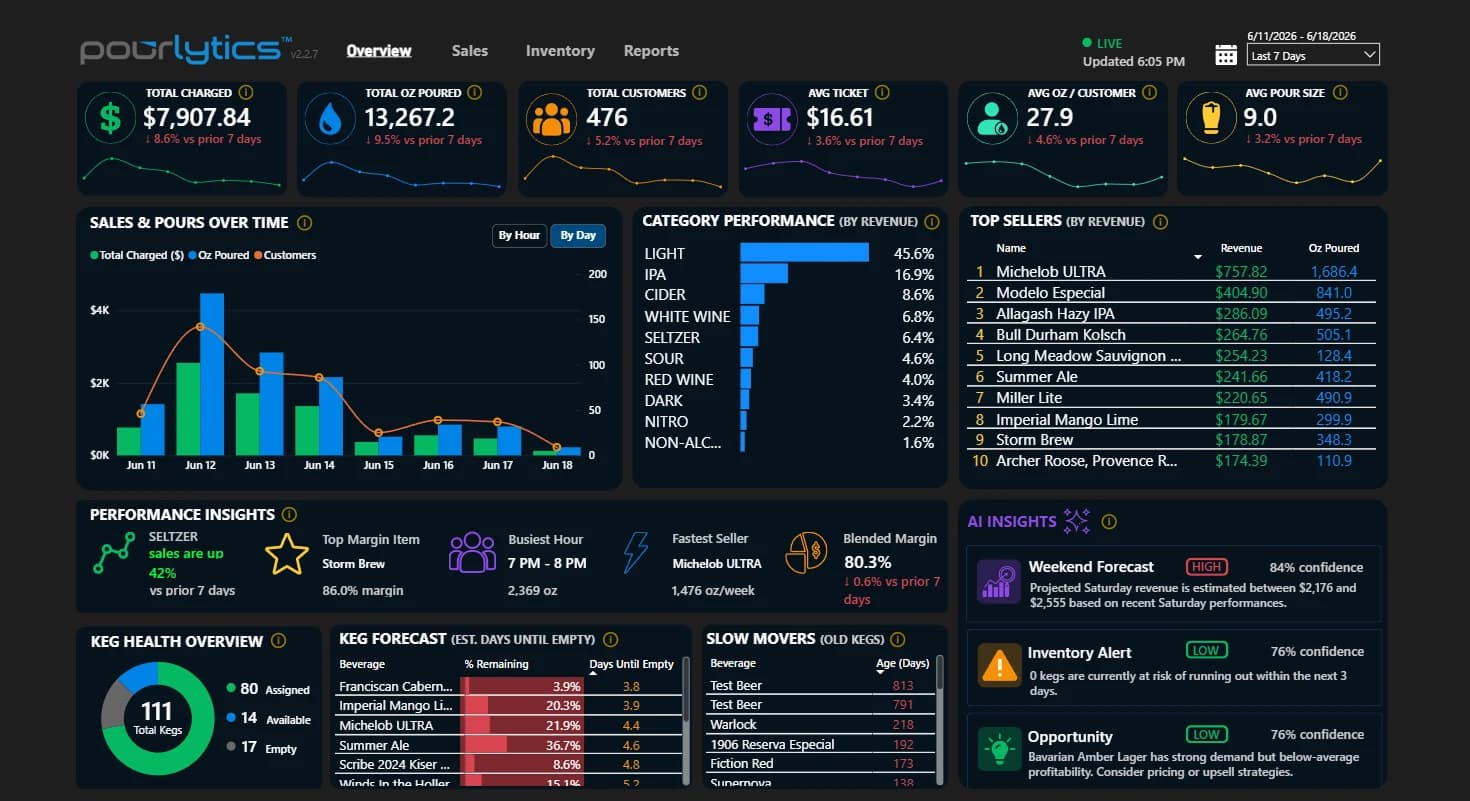This screenshot has height=801, width=1470.
Task: Open the Last 7 Days date range dropdown
Action: [x=1313, y=56]
